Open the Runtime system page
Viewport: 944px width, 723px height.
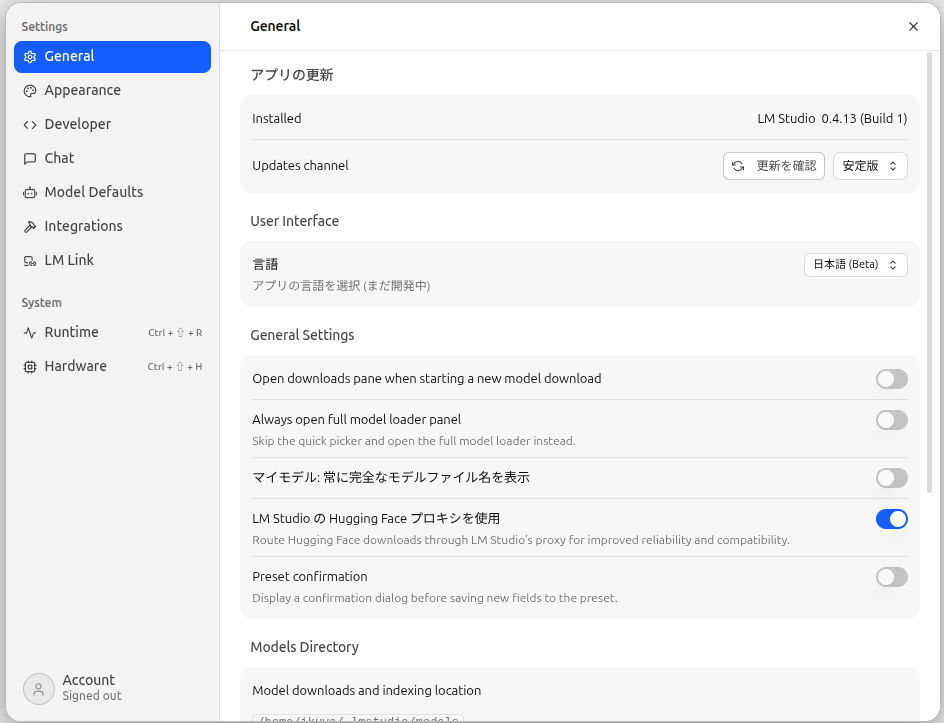point(112,332)
